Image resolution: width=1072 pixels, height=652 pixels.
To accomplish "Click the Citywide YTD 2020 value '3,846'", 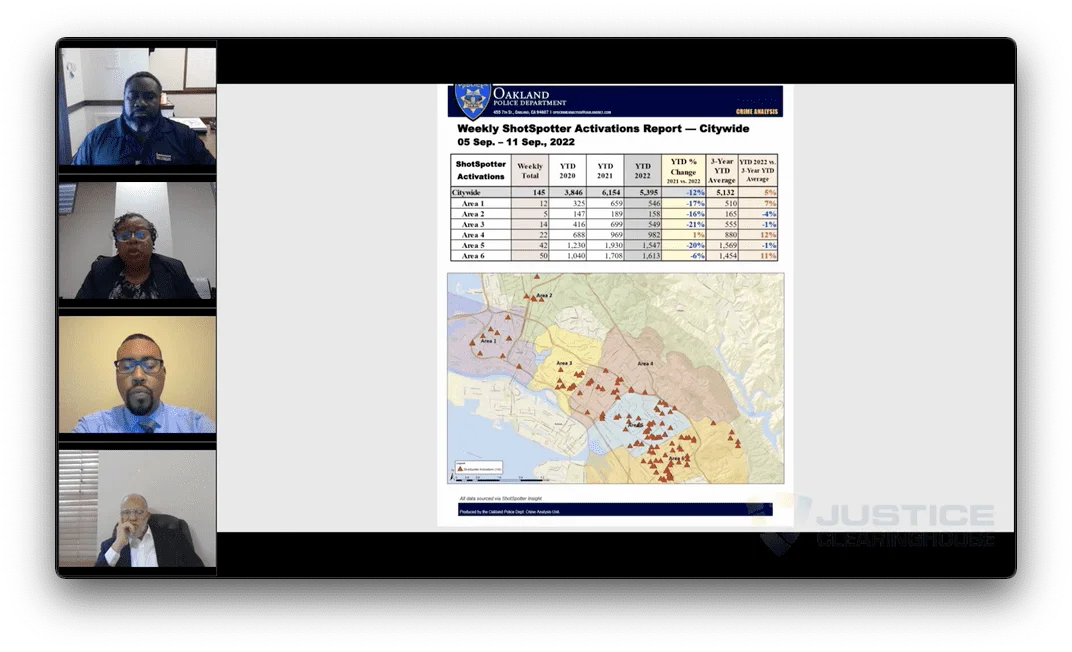I will 574,193.
